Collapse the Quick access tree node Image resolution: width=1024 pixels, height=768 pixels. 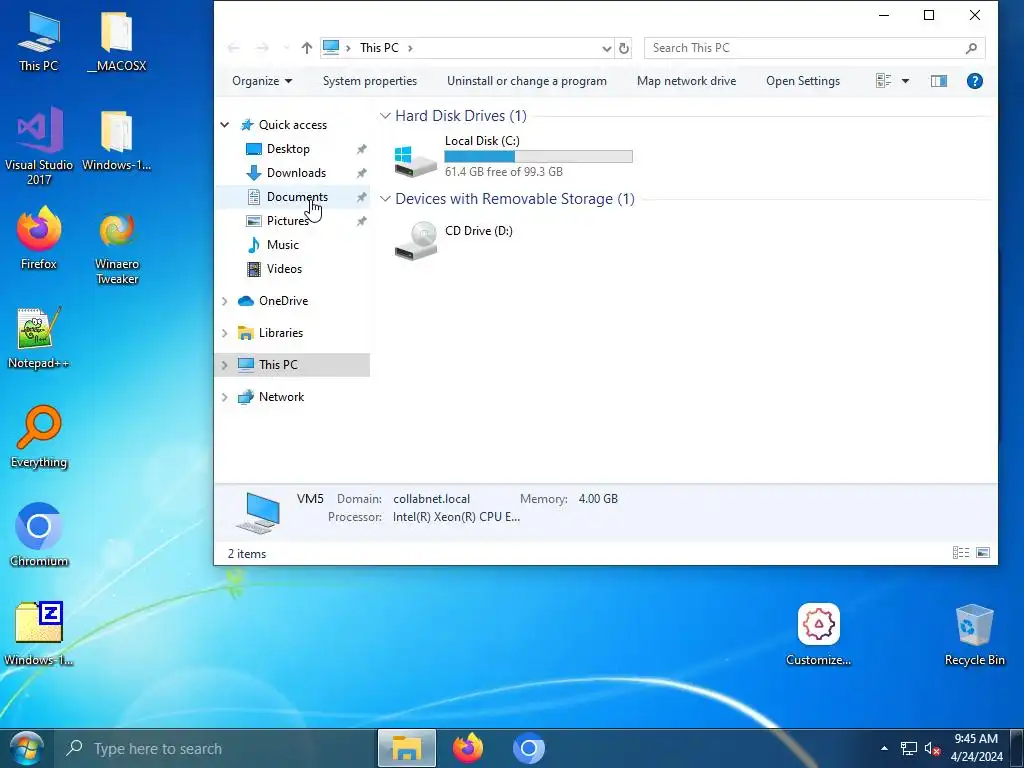coord(225,125)
